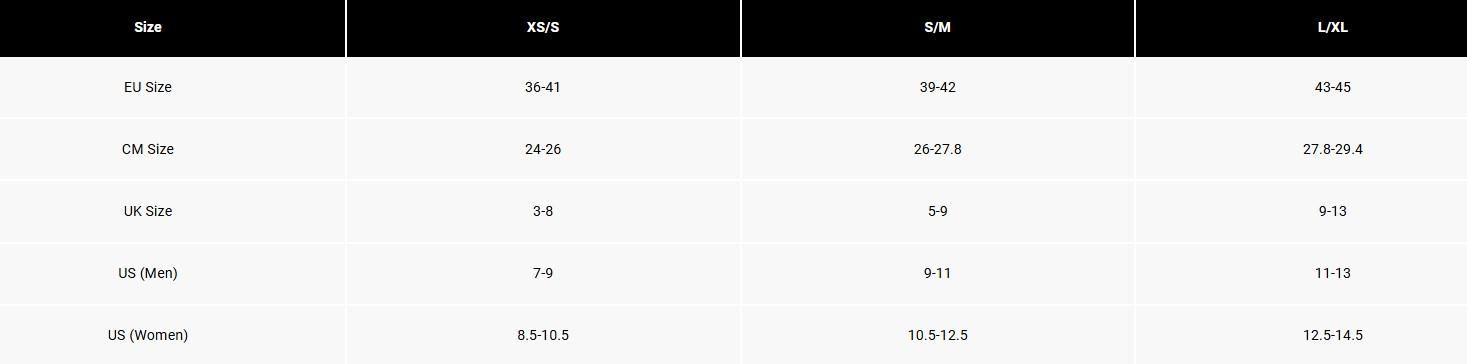Click the 26-27.8 CM size cell
The height and width of the screenshot is (364, 1467).
point(938,149)
